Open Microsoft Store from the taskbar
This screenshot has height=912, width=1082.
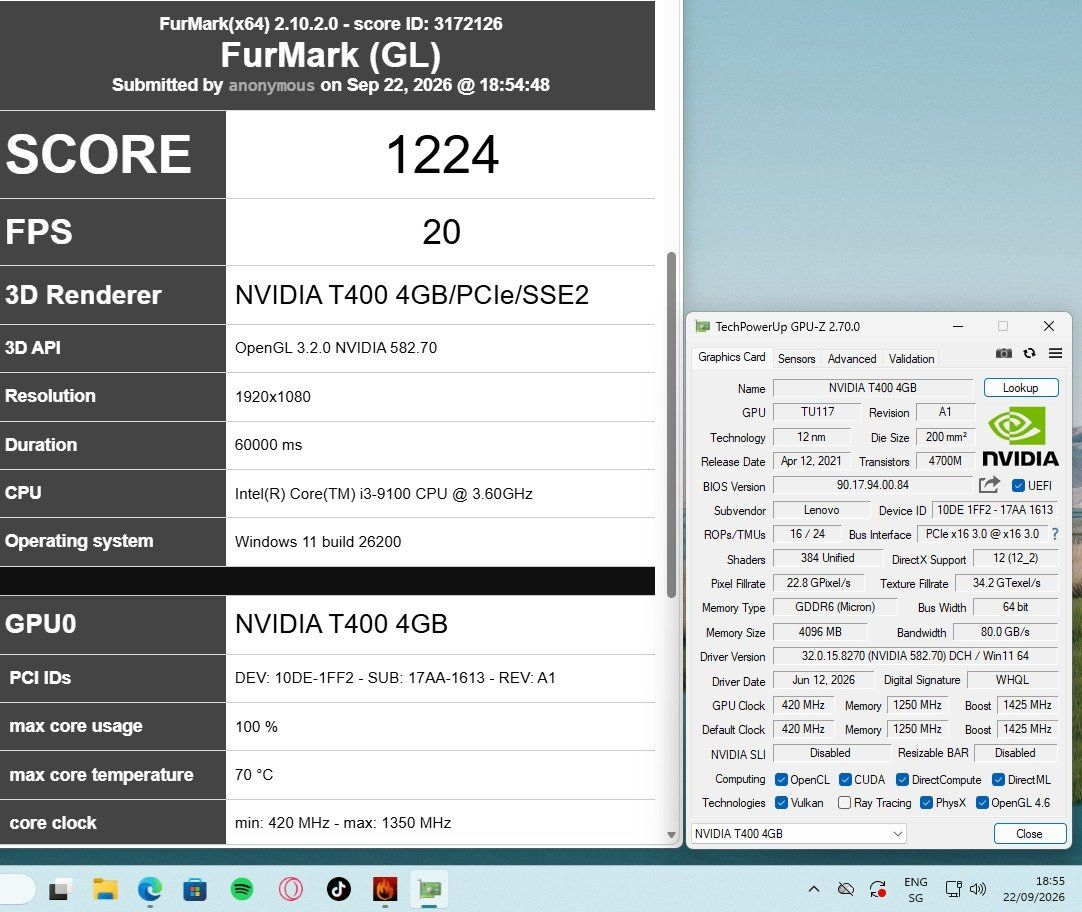(x=195, y=890)
